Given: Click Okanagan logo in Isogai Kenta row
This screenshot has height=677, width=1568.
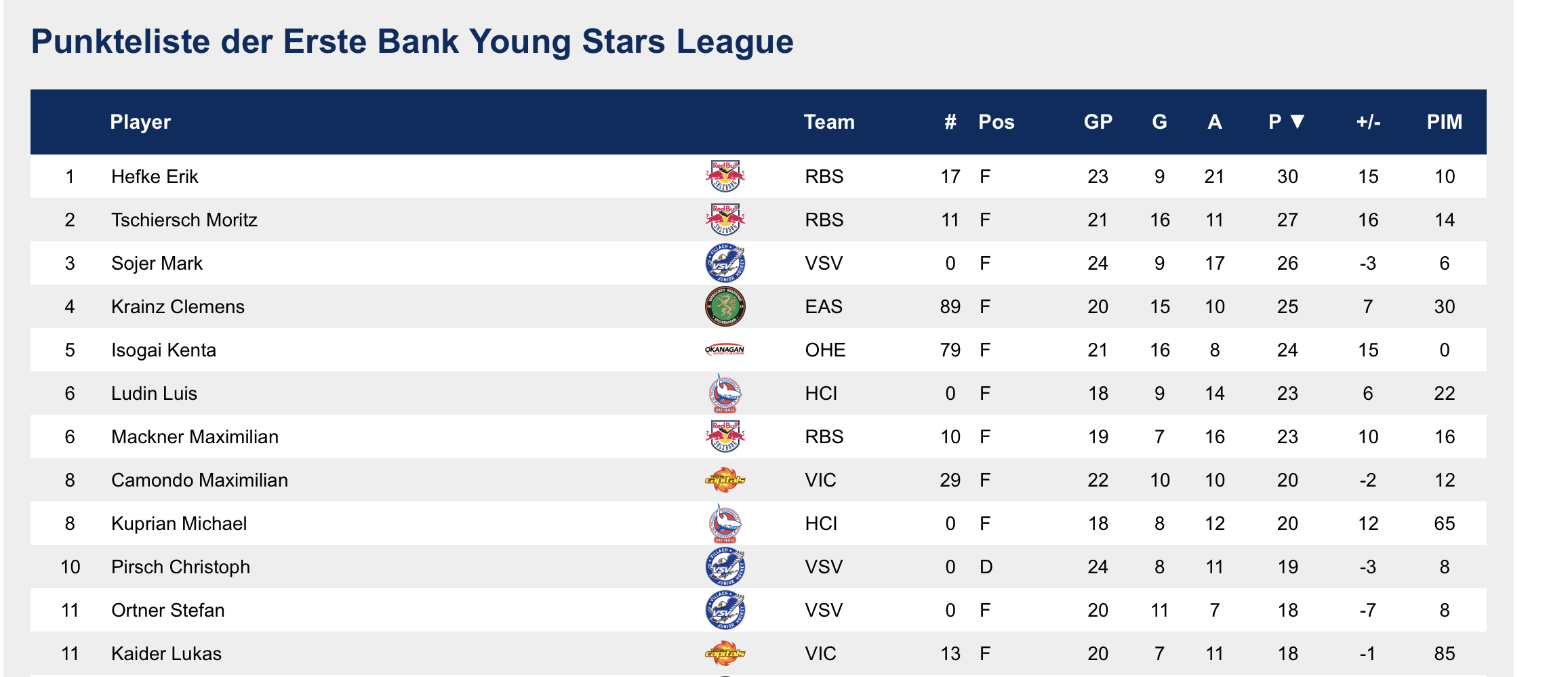Looking at the screenshot, I should coord(725,350).
